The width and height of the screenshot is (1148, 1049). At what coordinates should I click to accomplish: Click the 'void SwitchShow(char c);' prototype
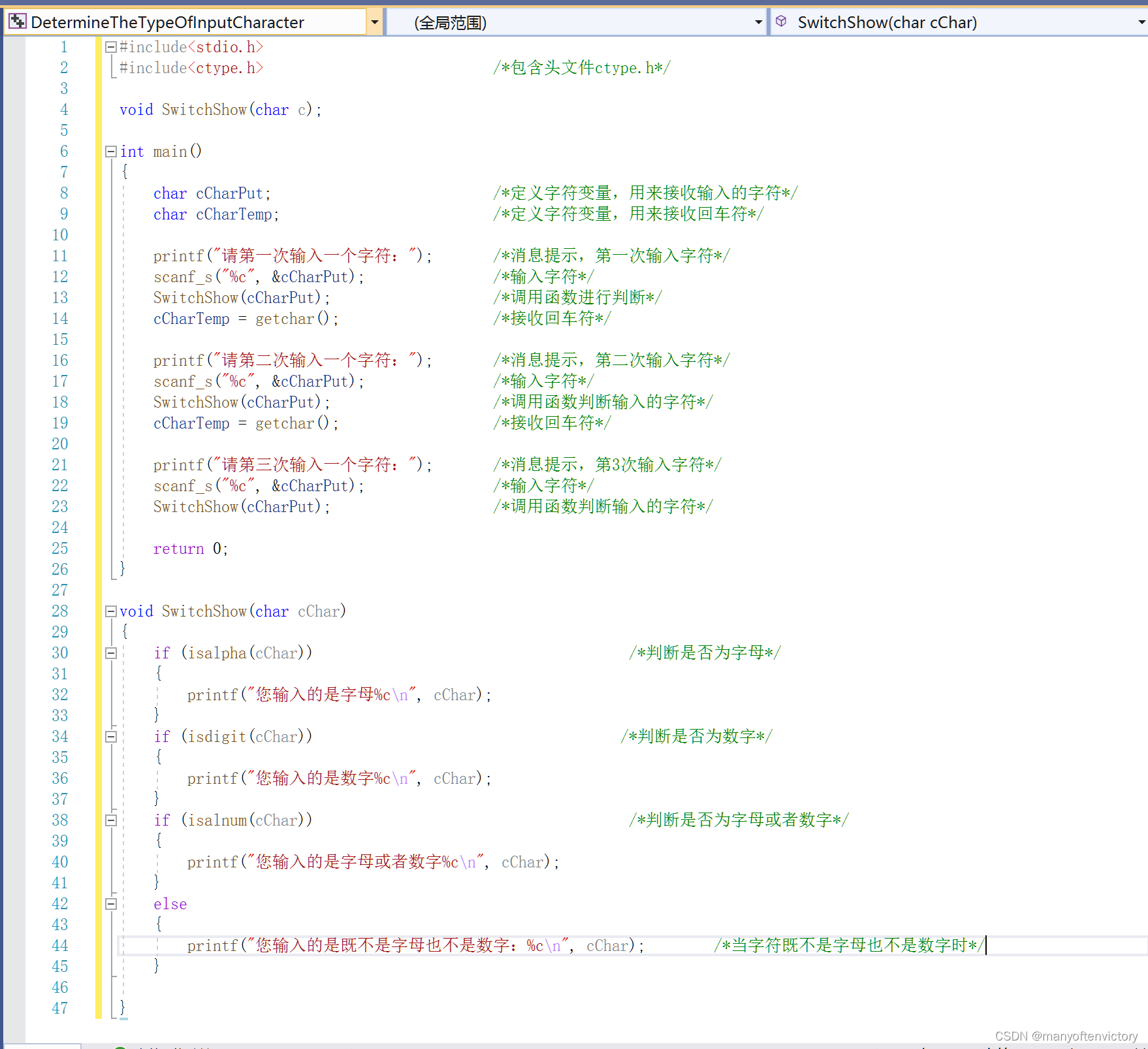(x=221, y=110)
